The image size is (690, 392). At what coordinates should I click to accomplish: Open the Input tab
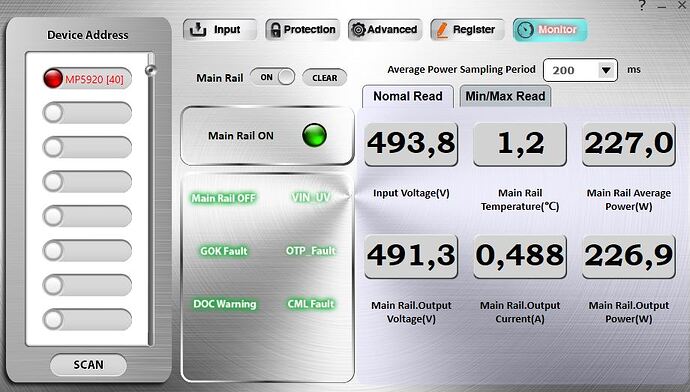pyautogui.click(x=220, y=29)
